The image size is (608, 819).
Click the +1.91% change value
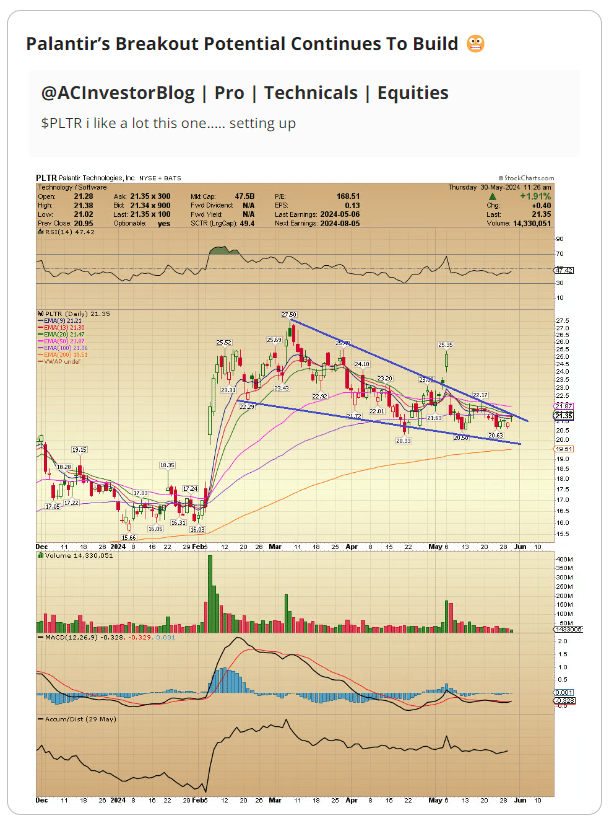pyautogui.click(x=535, y=196)
